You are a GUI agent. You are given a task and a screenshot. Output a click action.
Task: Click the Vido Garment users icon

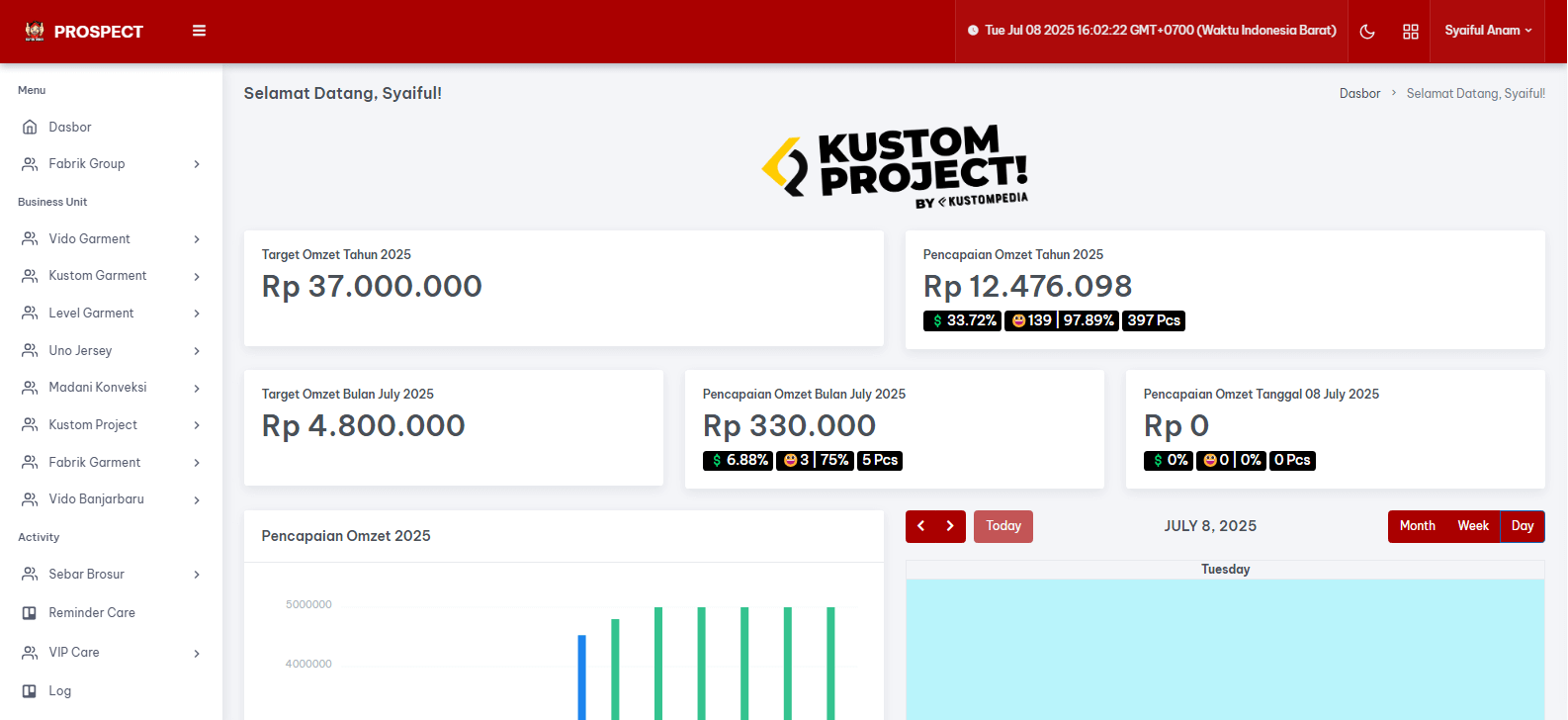click(x=30, y=238)
